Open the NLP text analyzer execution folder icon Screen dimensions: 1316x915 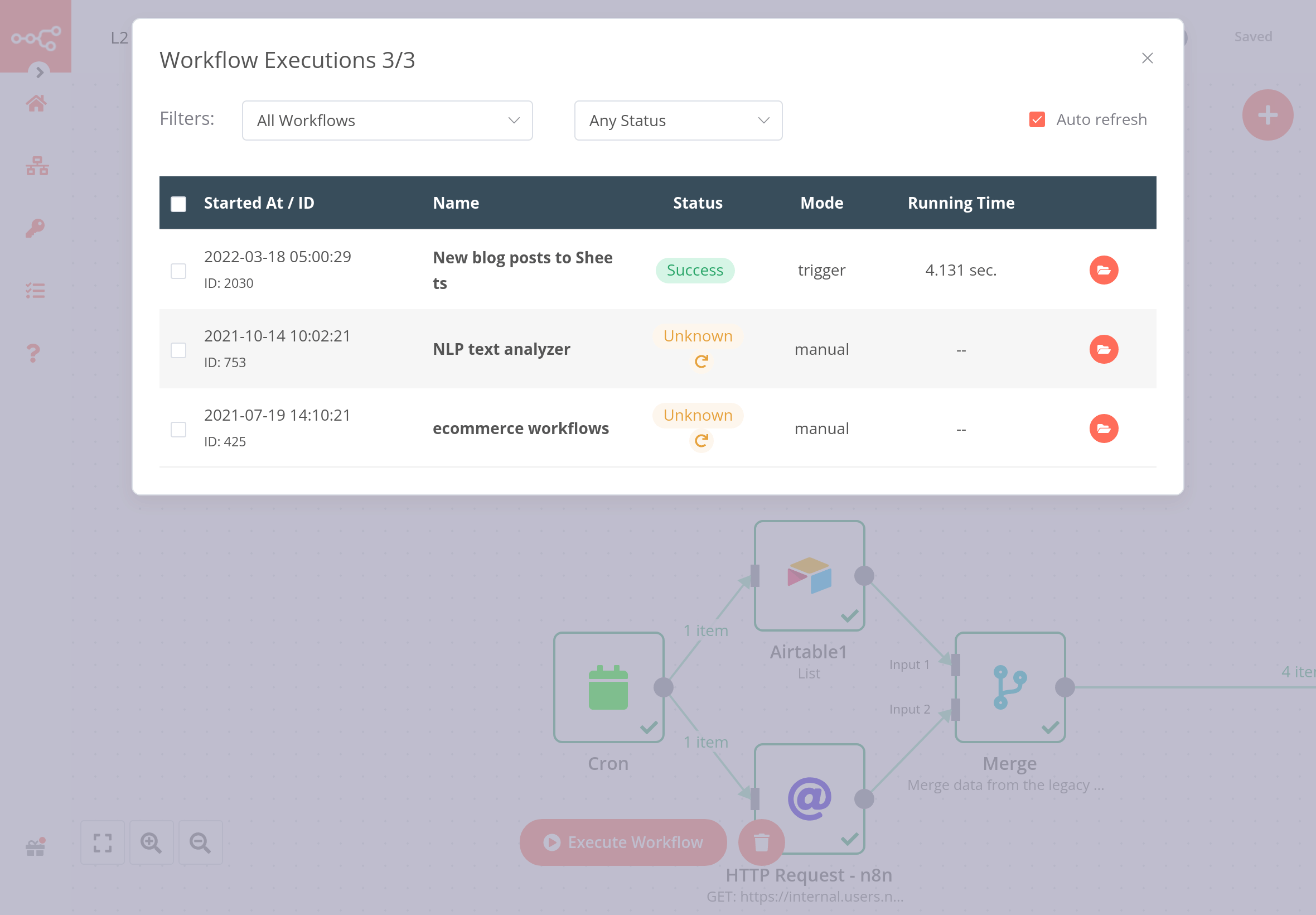(1103, 349)
